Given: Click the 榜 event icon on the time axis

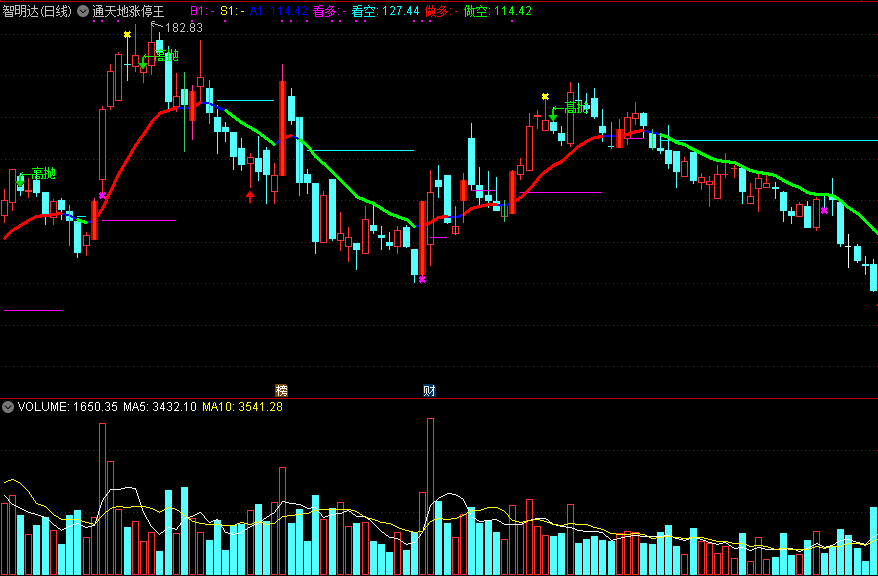Looking at the screenshot, I should tap(281, 391).
